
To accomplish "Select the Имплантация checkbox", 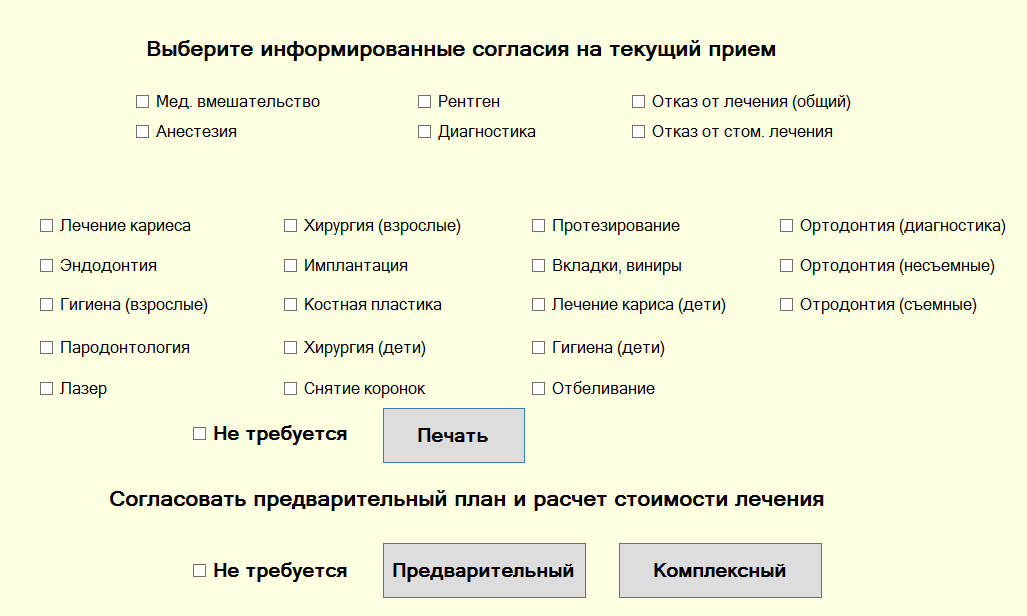I will tap(290, 266).
